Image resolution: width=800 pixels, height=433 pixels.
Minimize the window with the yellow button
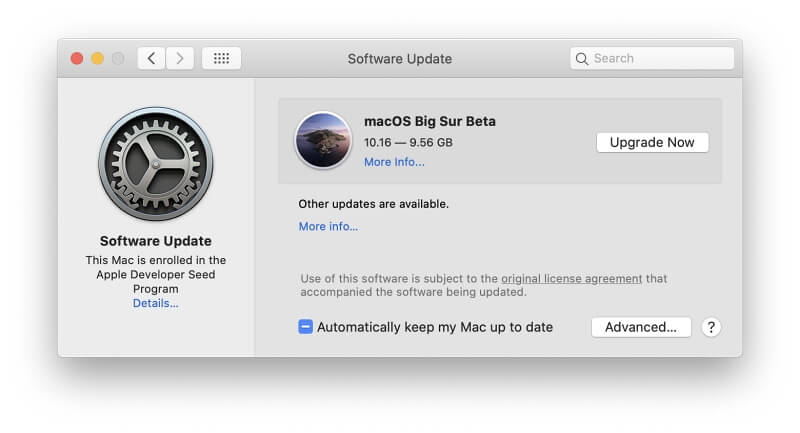pos(97,58)
